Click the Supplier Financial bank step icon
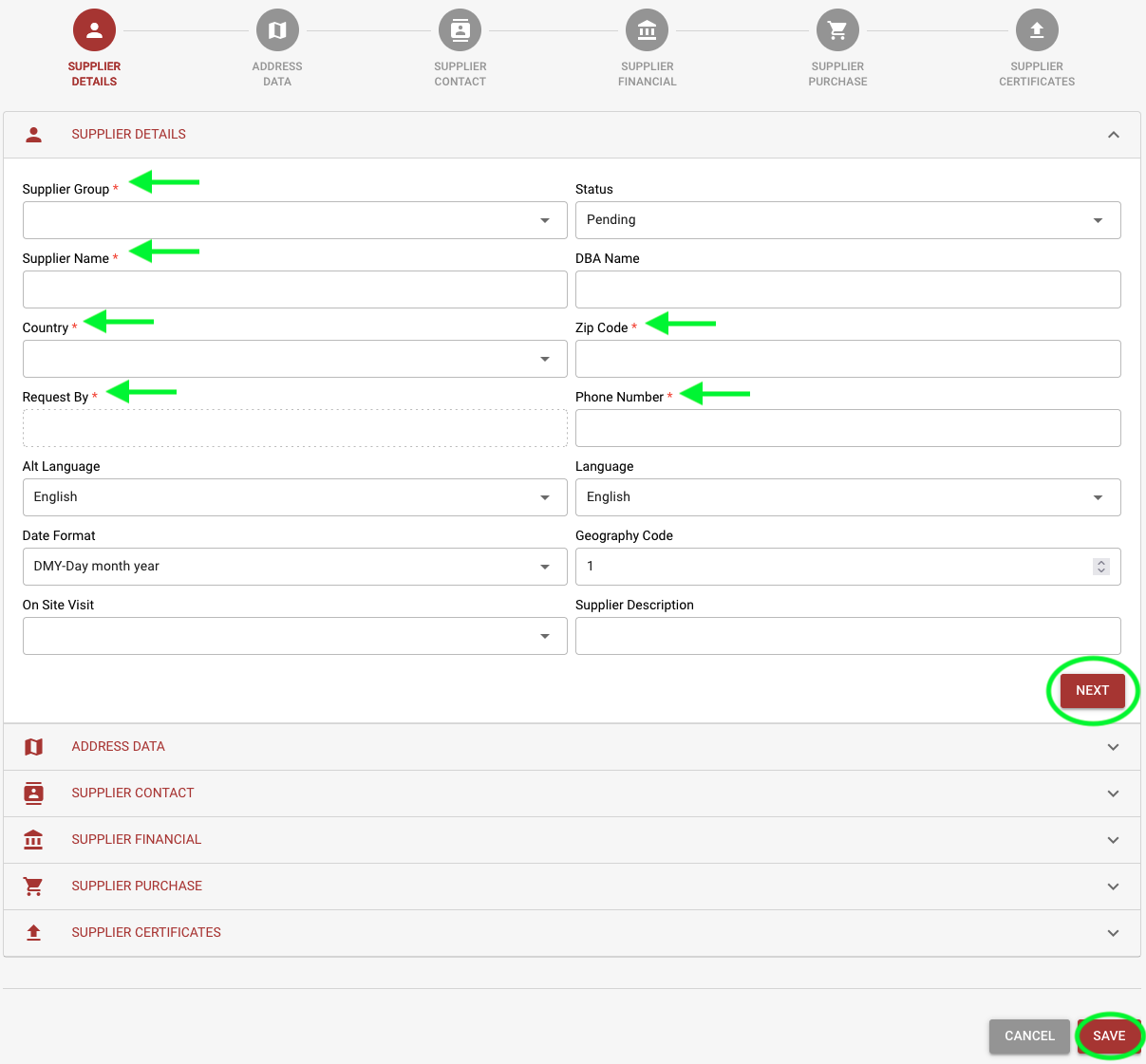Image resolution: width=1146 pixels, height=1064 pixels. [647, 30]
